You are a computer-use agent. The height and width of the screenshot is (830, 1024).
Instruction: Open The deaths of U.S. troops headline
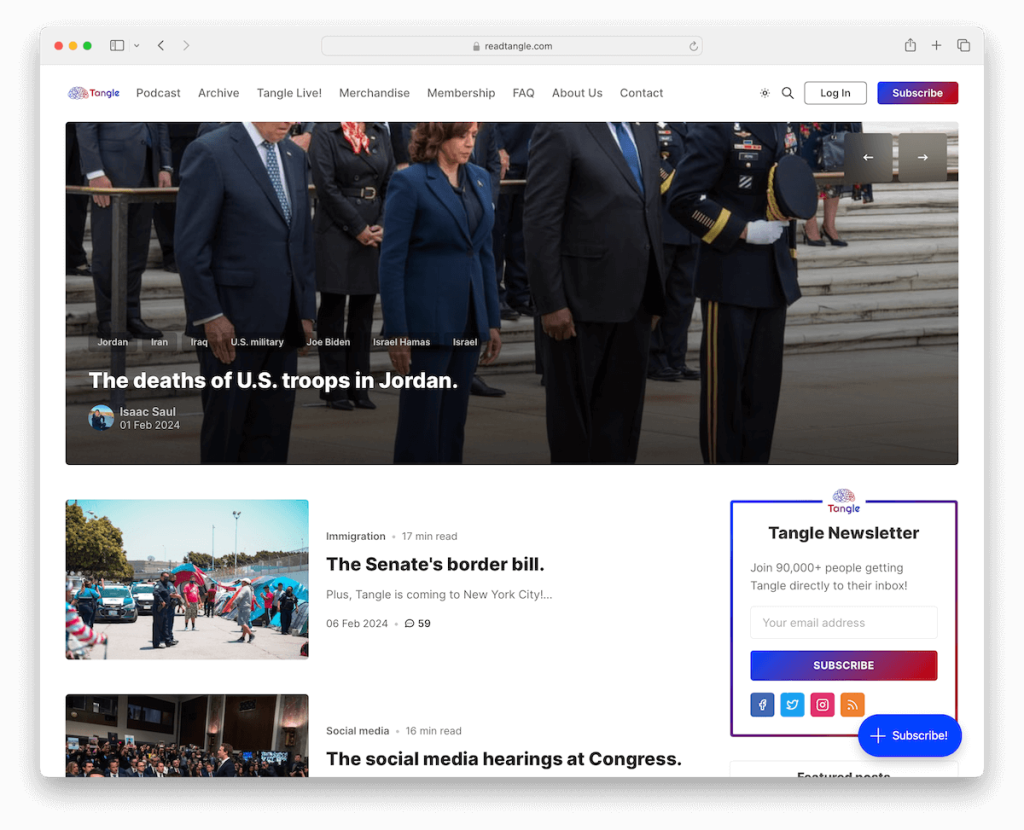click(x=273, y=380)
